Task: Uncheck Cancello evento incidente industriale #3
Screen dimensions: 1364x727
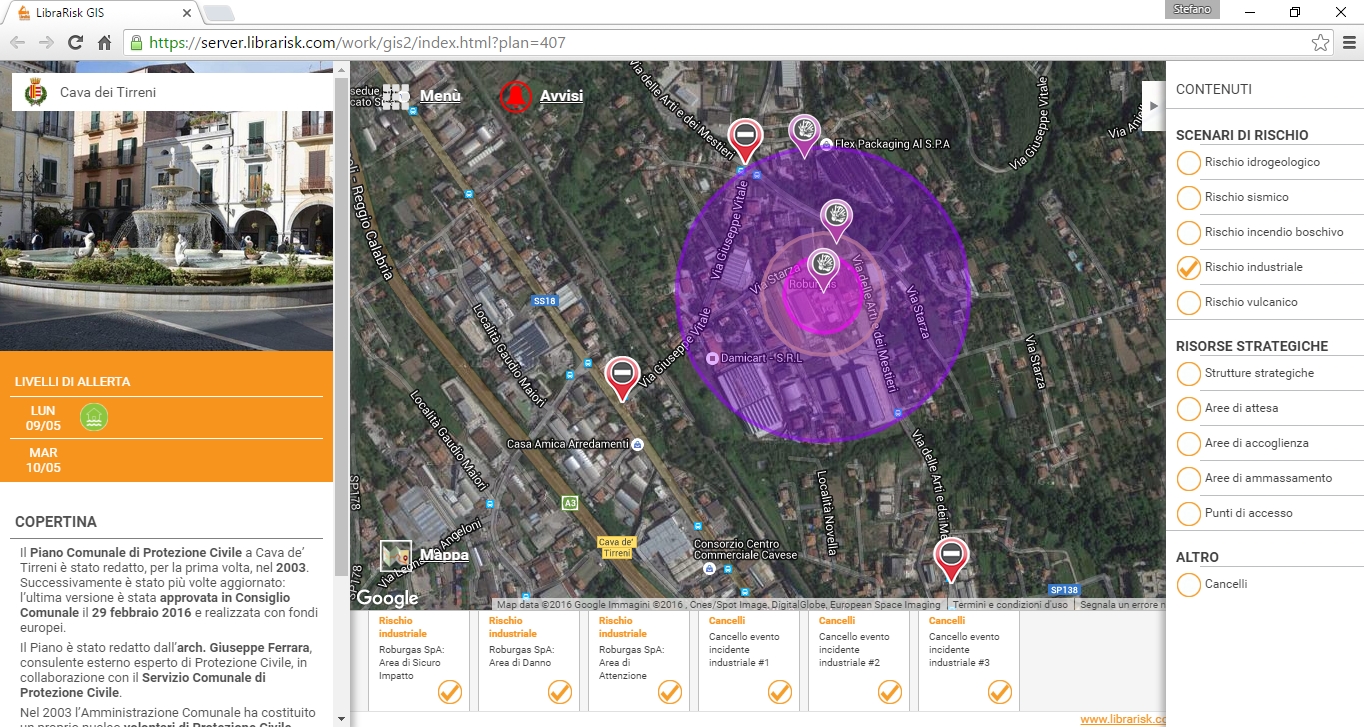Action: click(x=1000, y=691)
